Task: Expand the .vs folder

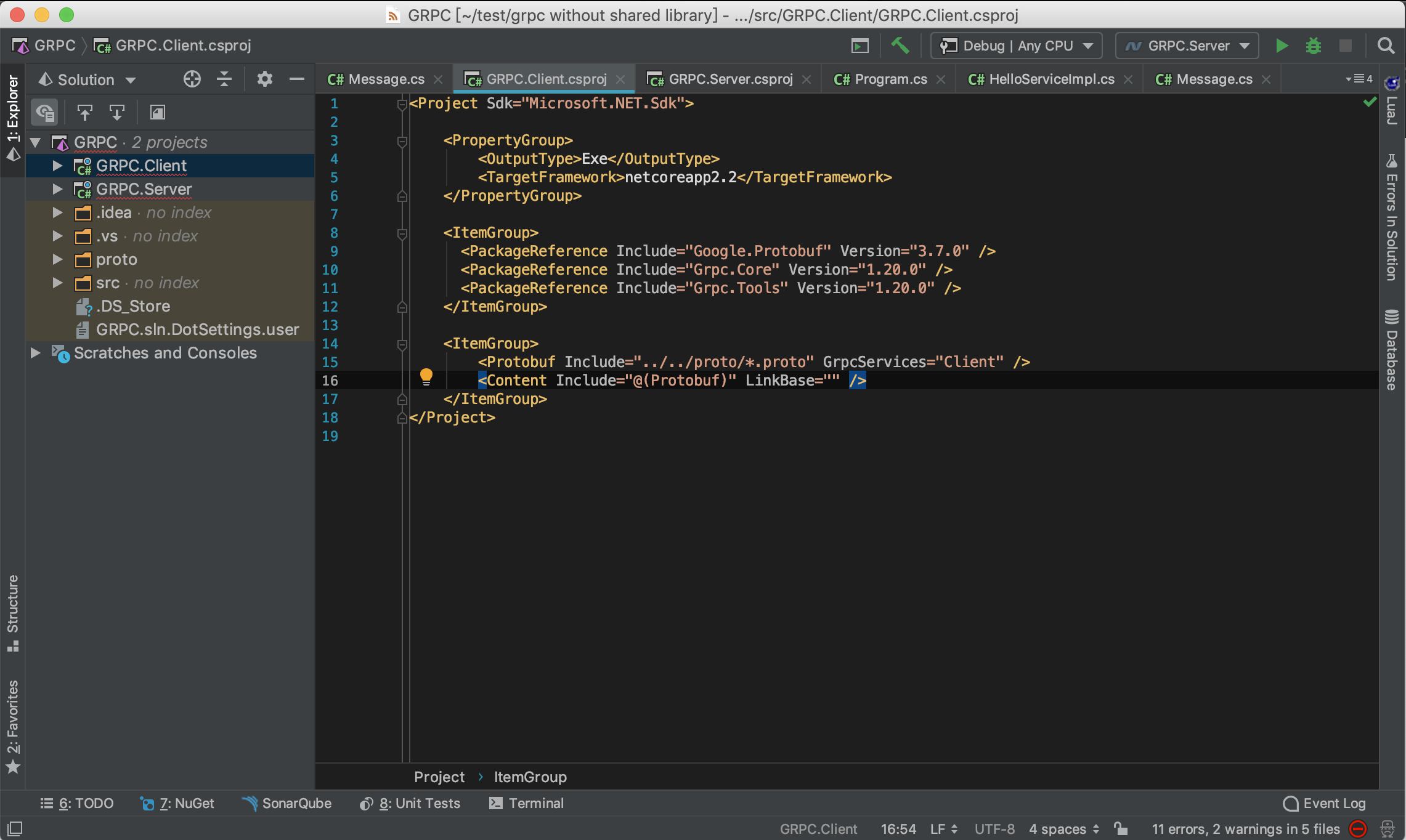Action: 57,236
